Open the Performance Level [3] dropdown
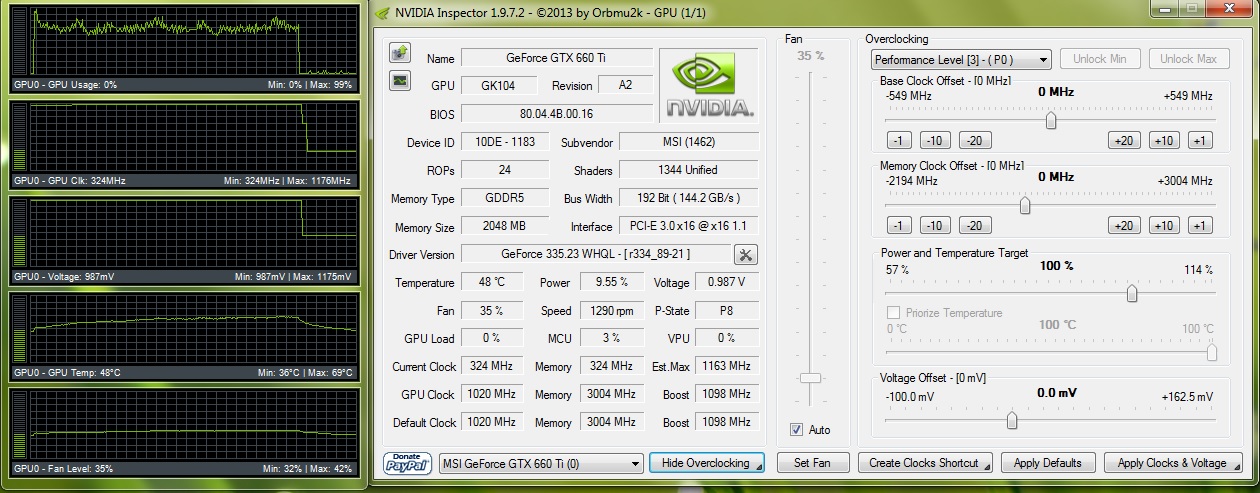1260x493 pixels. point(961,60)
